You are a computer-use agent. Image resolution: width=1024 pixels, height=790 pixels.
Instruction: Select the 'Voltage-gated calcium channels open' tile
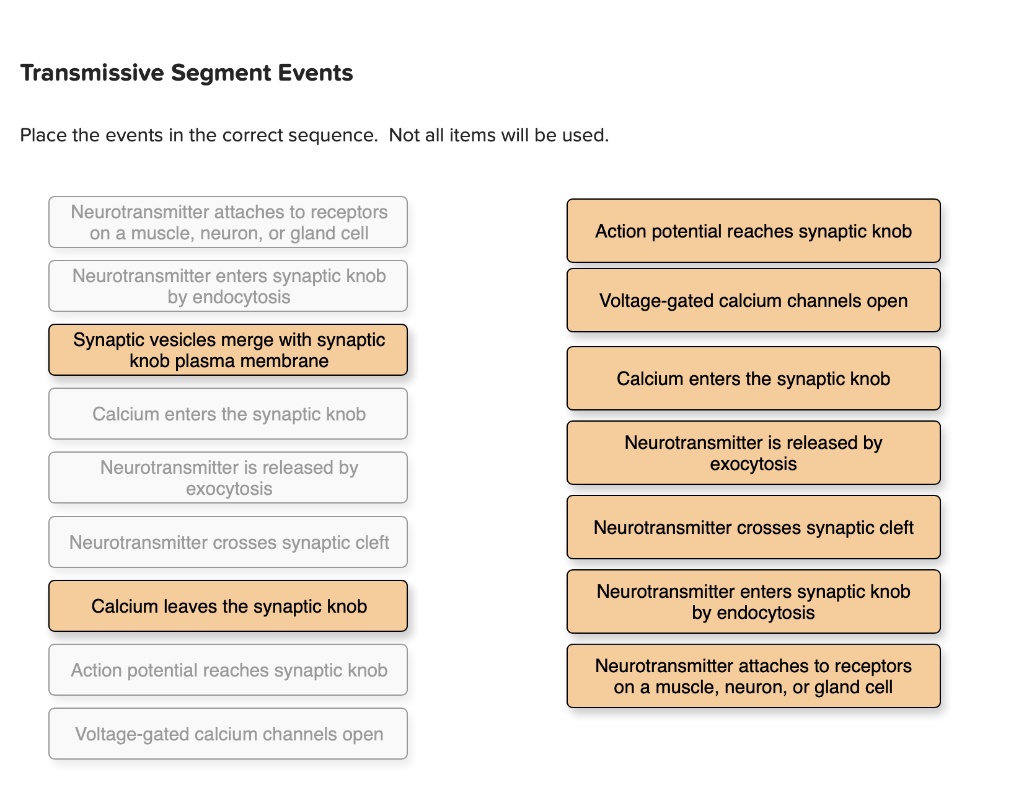click(x=753, y=300)
